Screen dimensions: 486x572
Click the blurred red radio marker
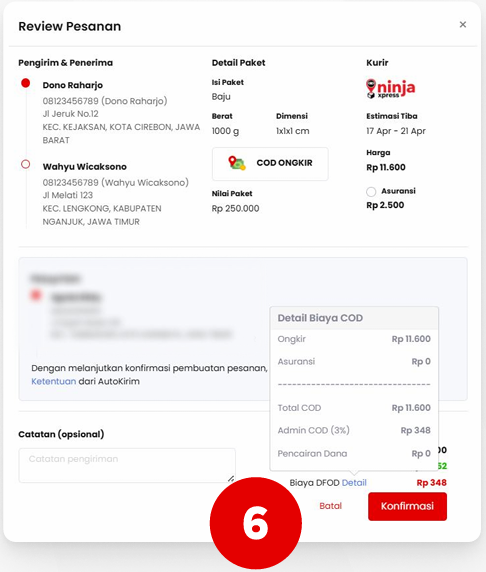[36, 295]
